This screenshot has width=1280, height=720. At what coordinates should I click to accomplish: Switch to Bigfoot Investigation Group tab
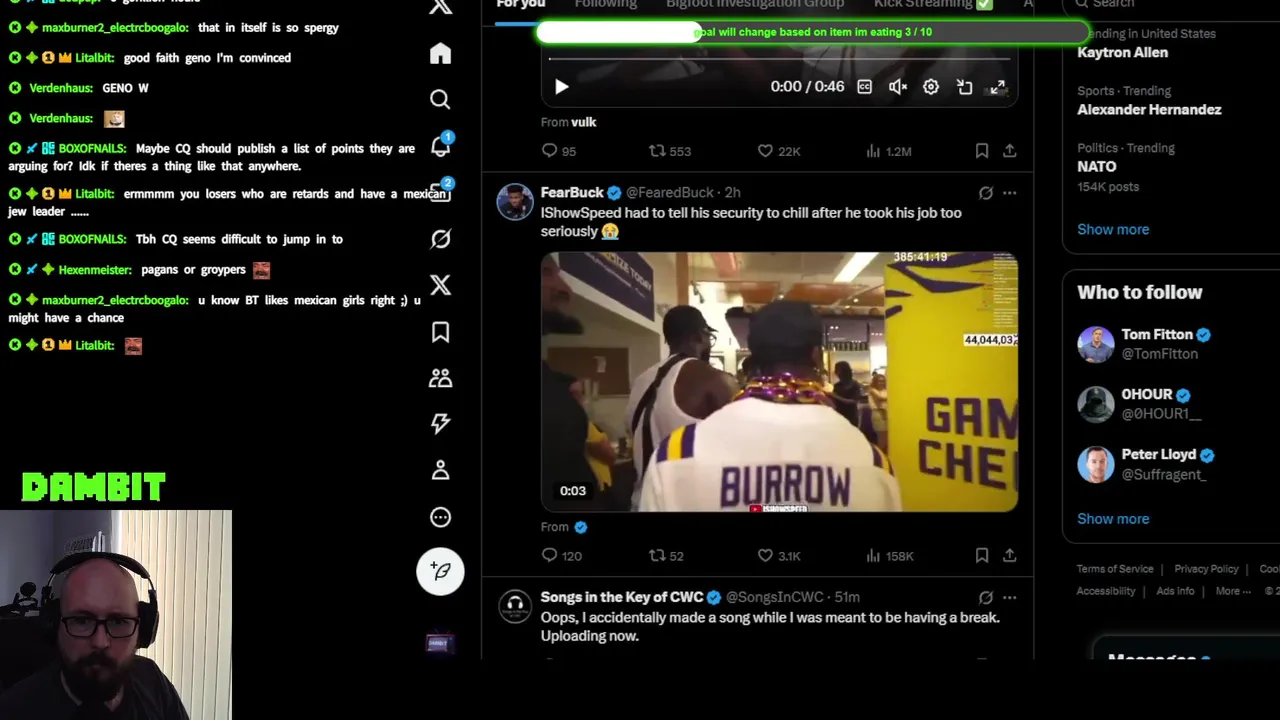point(755,4)
